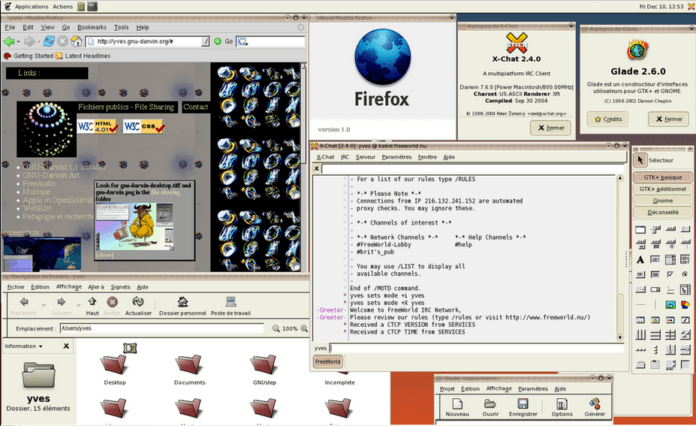Pick the Label 'A' widget in Glade palette
Image resolution: width=696 pixels, height=426 pixels.
coord(640,260)
